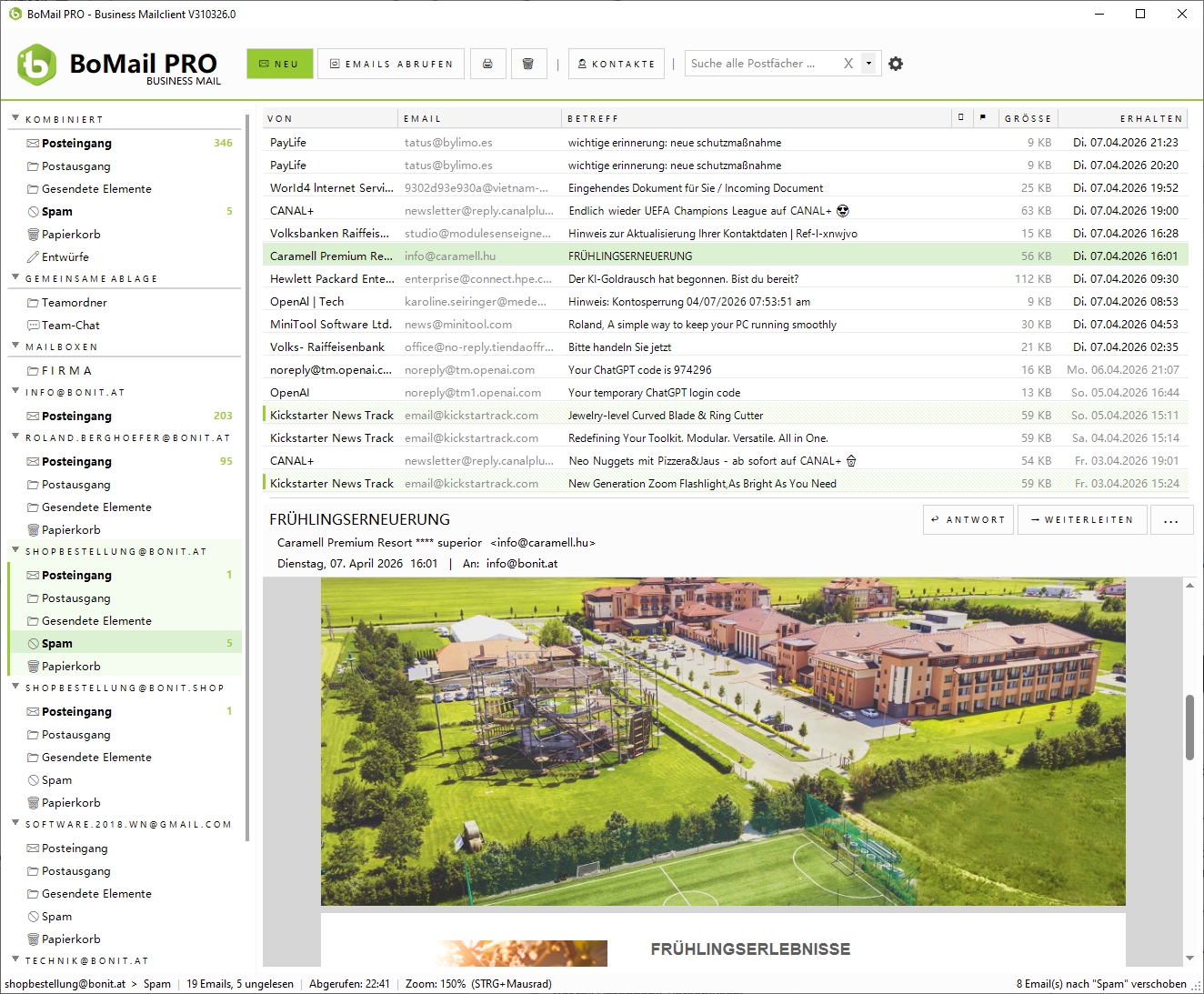Collapse the MAILBOXEN section

pyautogui.click(x=15, y=346)
